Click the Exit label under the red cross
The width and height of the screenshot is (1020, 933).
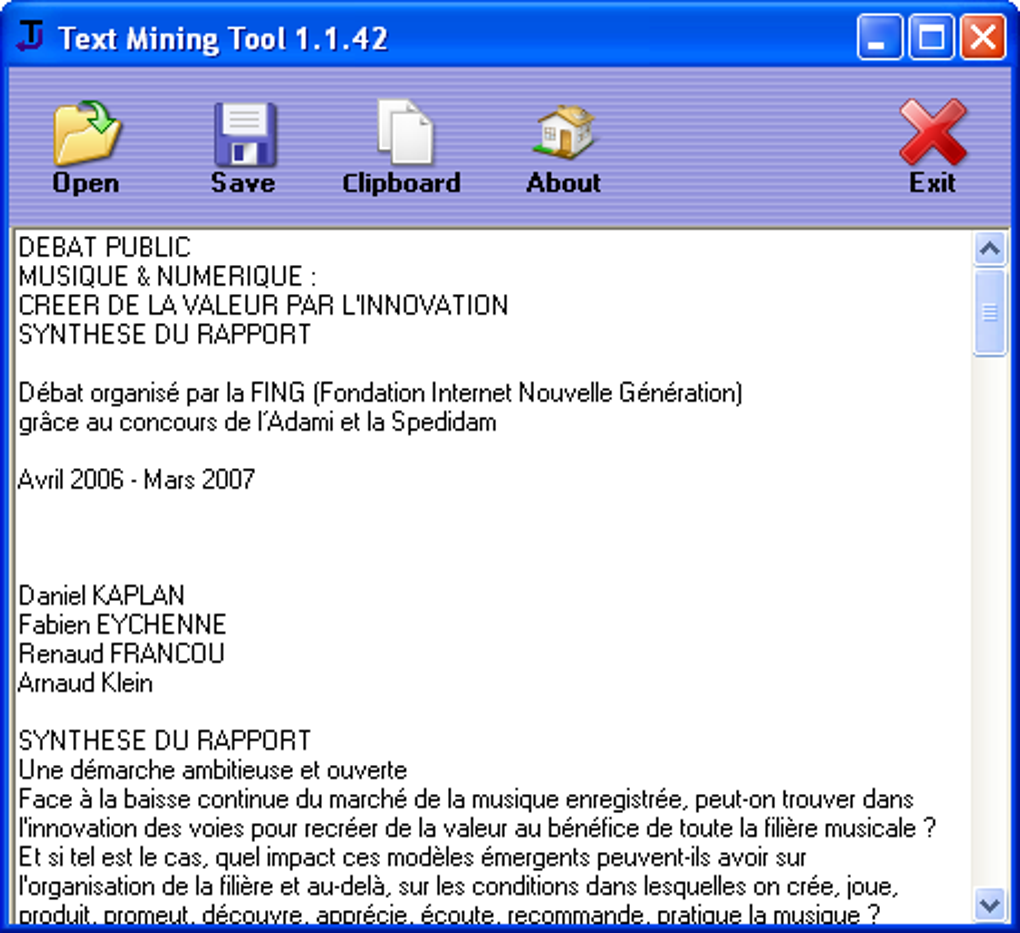931,183
